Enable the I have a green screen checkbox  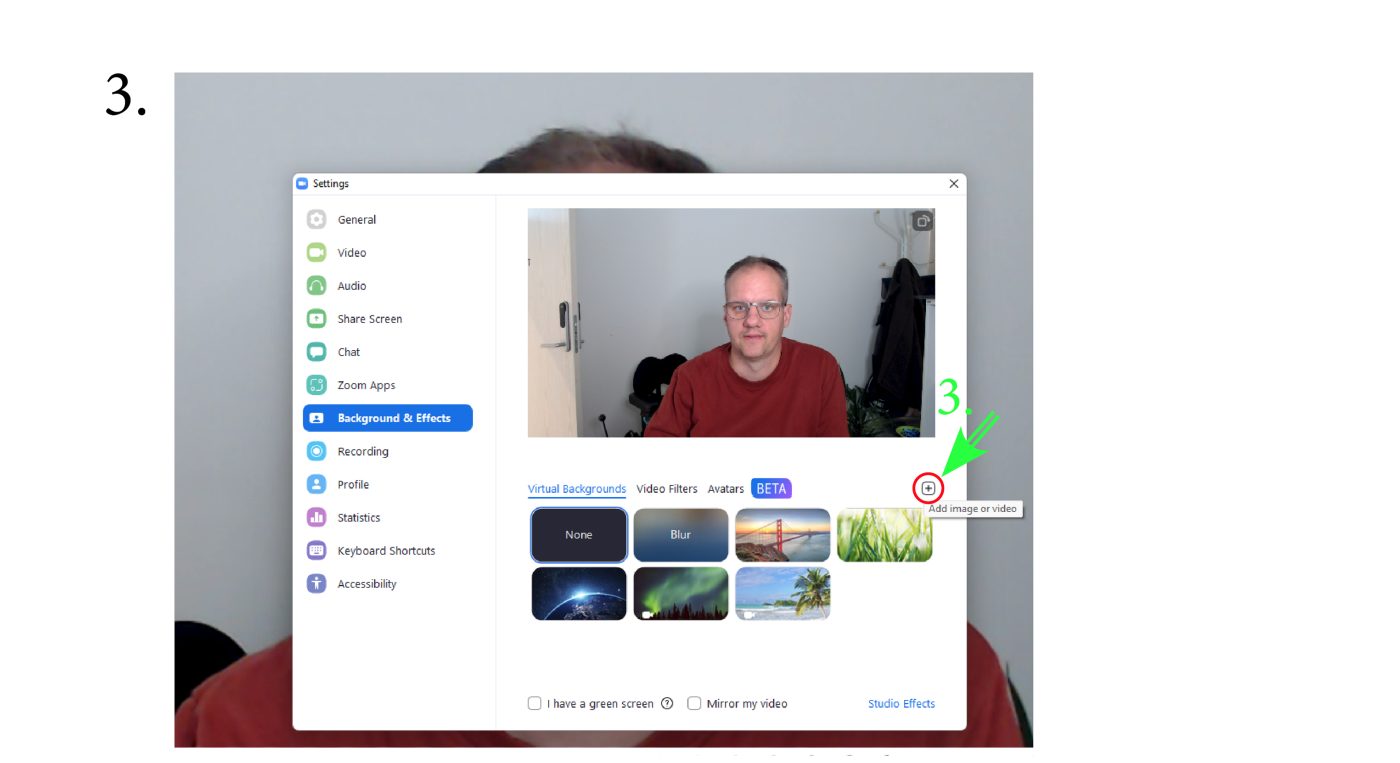(x=535, y=703)
